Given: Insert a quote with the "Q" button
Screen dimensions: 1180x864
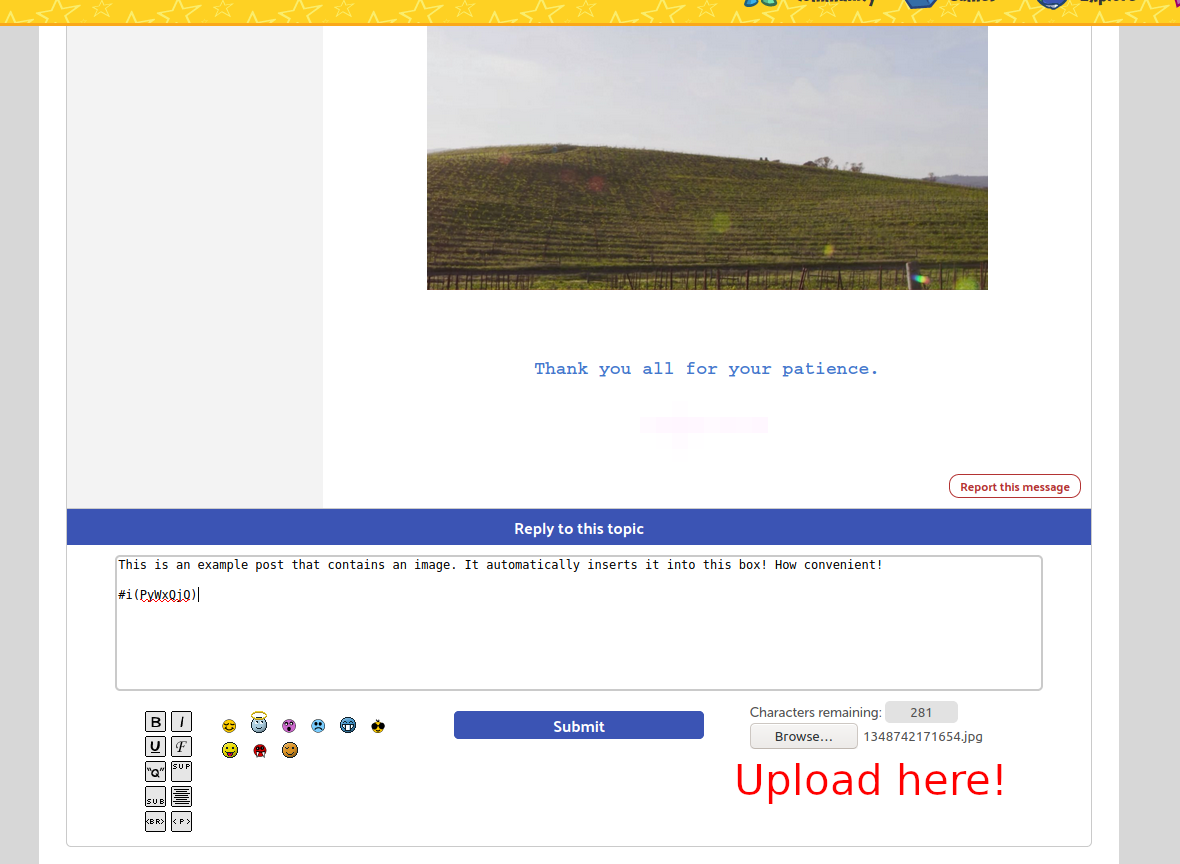Looking at the screenshot, I should (x=155, y=771).
